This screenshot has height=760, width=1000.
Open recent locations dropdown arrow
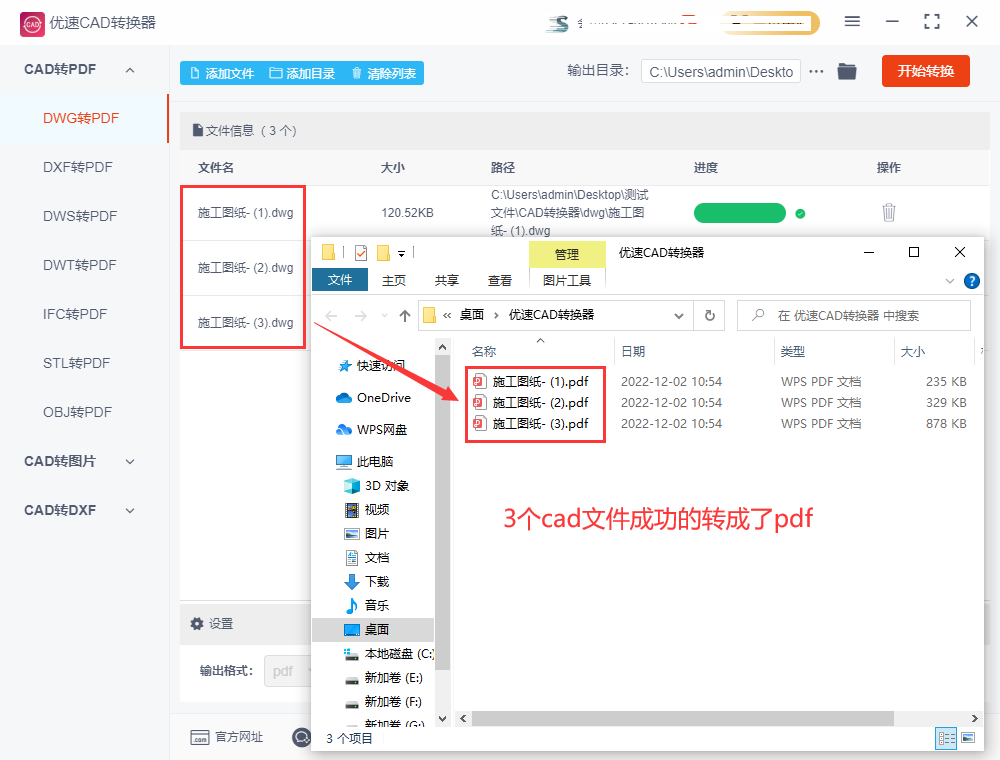click(384, 316)
